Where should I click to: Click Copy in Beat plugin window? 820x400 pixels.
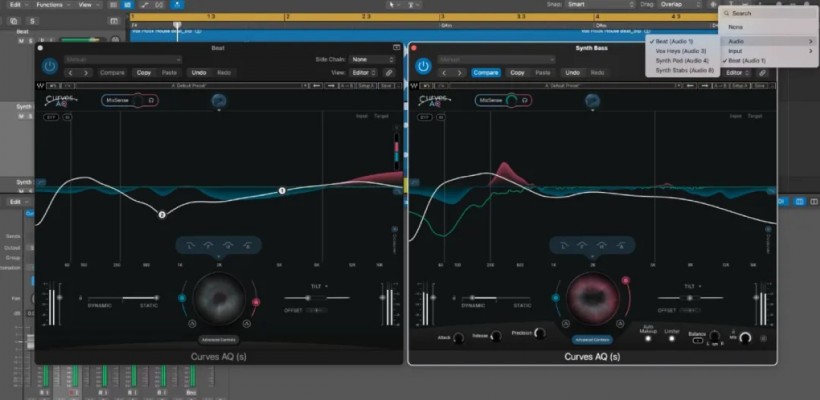[144, 73]
